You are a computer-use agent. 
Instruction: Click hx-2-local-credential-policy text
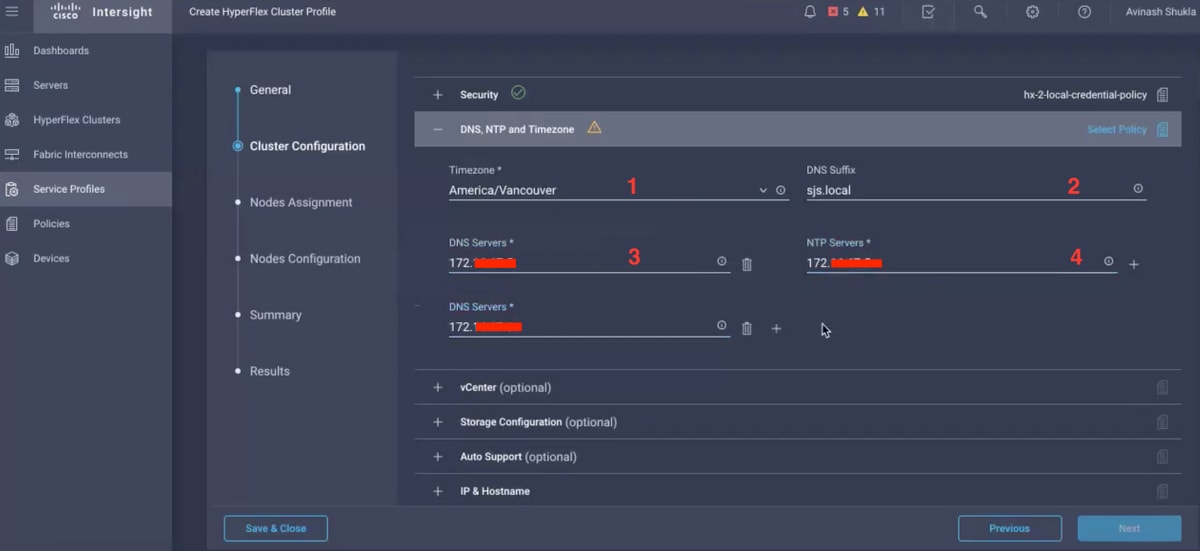[1085, 95]
